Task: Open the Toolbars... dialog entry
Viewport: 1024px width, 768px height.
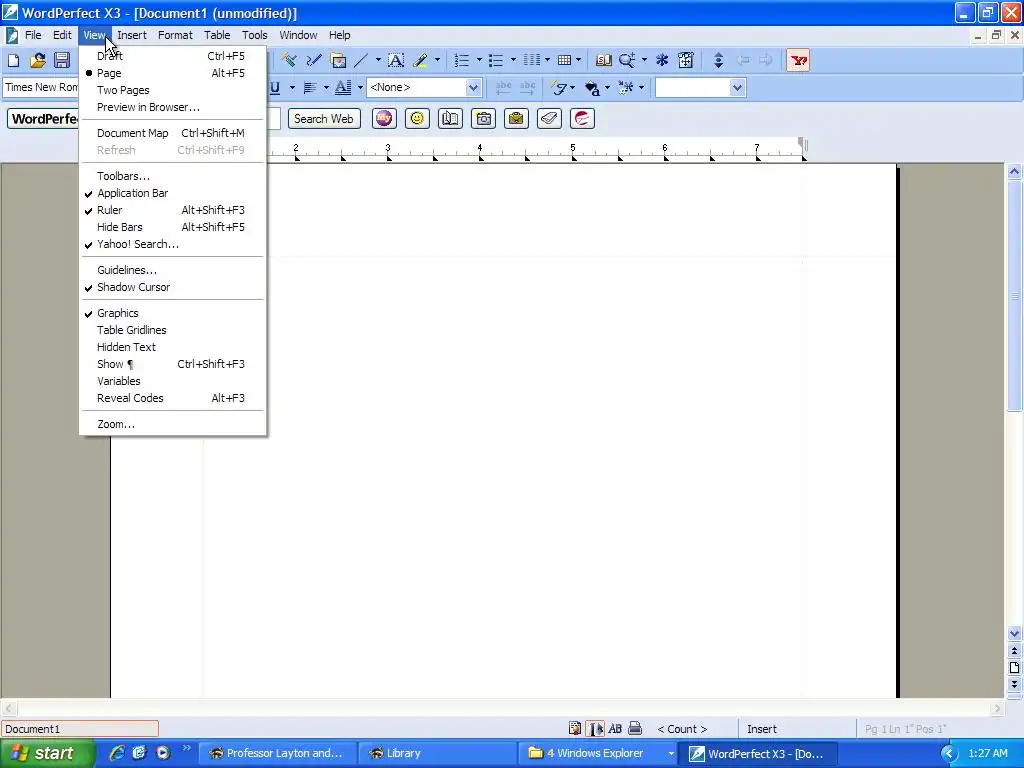Action: 173,176
